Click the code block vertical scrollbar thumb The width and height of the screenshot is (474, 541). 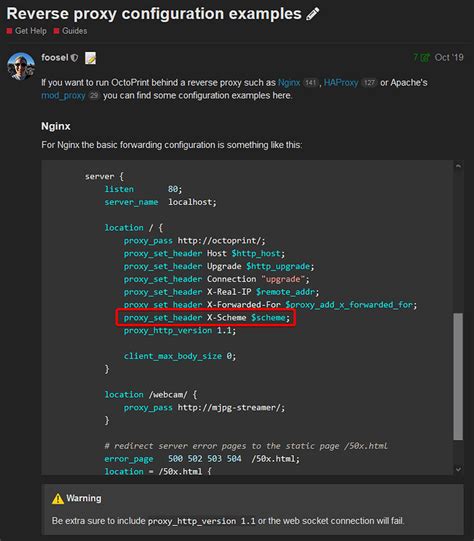458,376
